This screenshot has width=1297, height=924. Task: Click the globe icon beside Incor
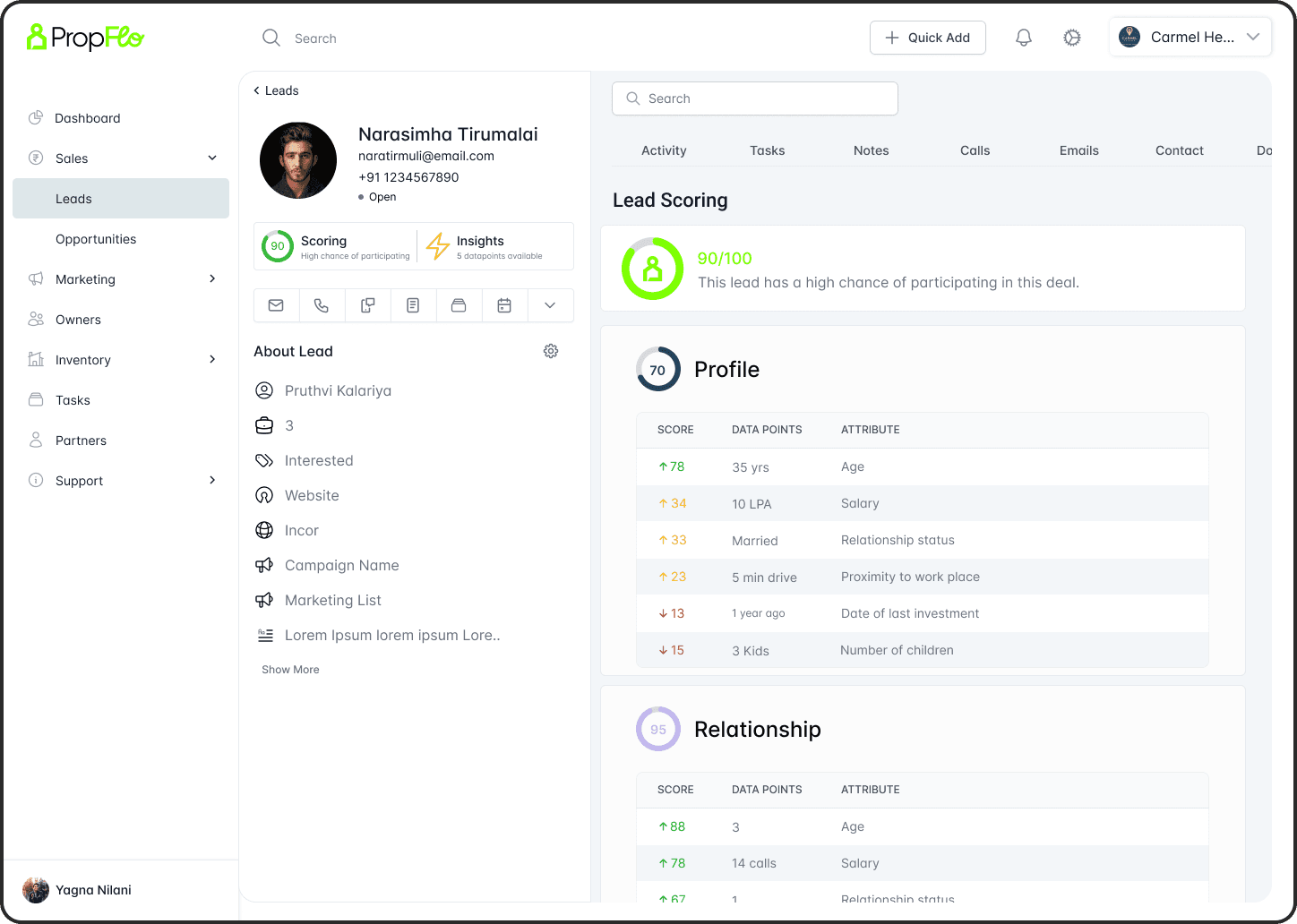coord(264,530)
